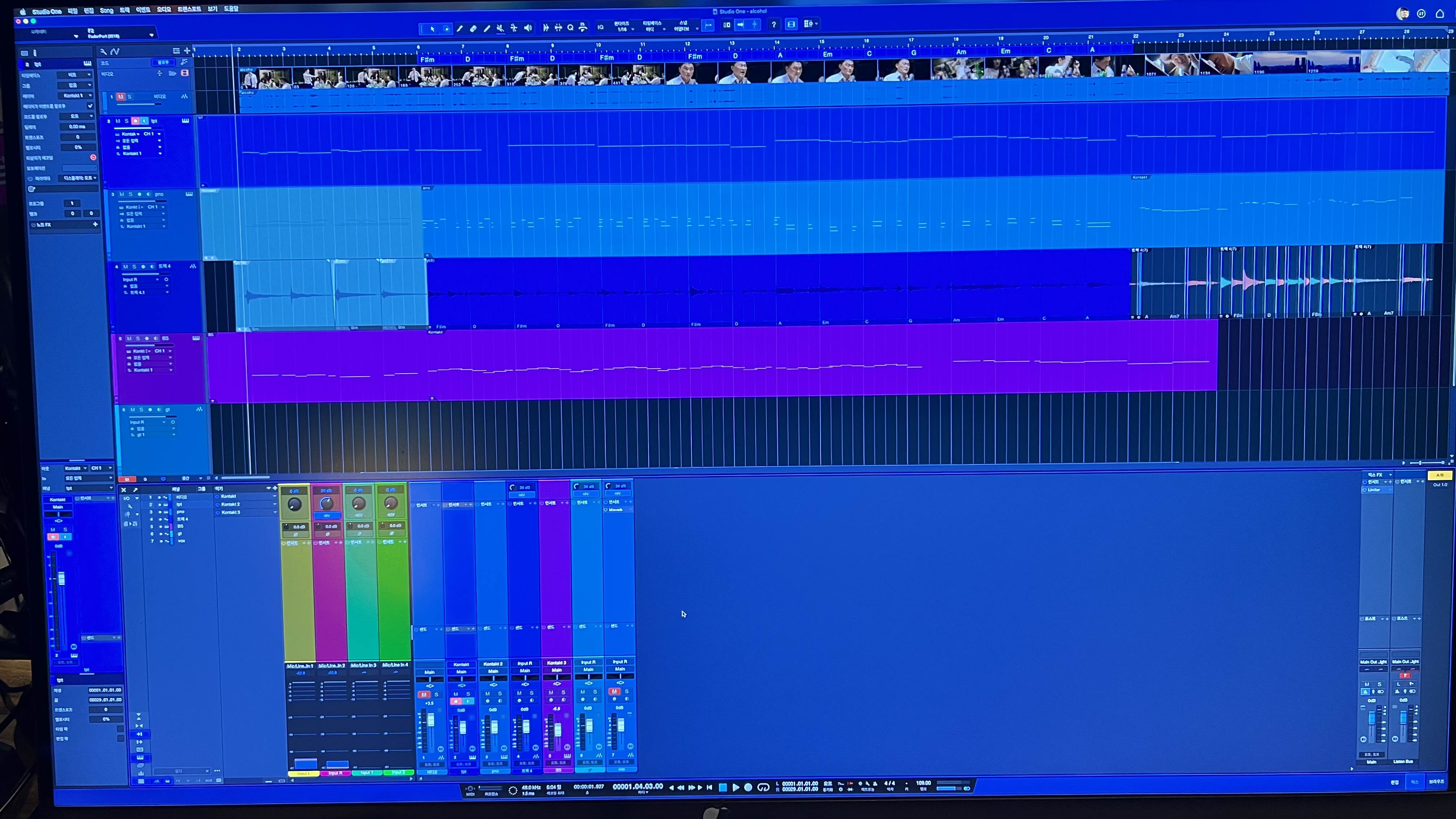
Task: Choose the Paint (pencil) tool
Action: [x=487, y=28]
